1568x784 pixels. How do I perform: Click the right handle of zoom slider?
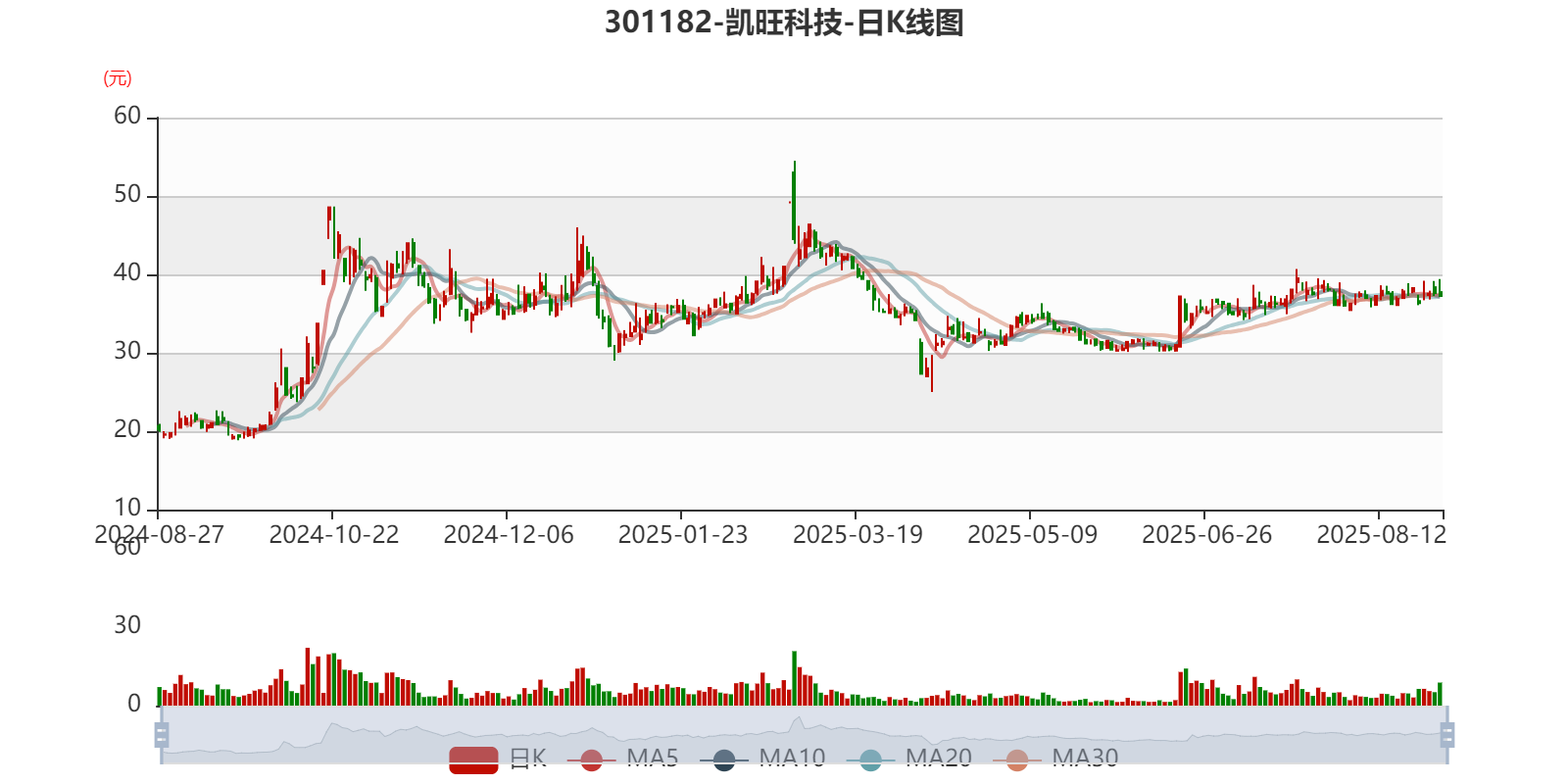click(1446, 735)
